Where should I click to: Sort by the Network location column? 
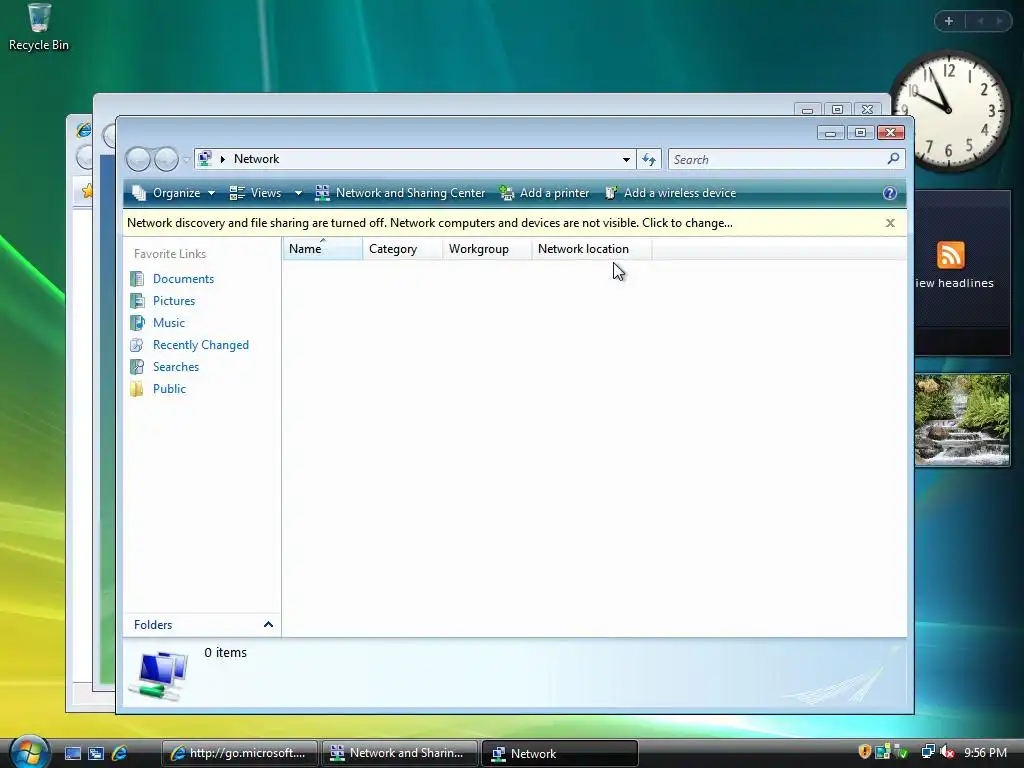click(x=592, y=249)
